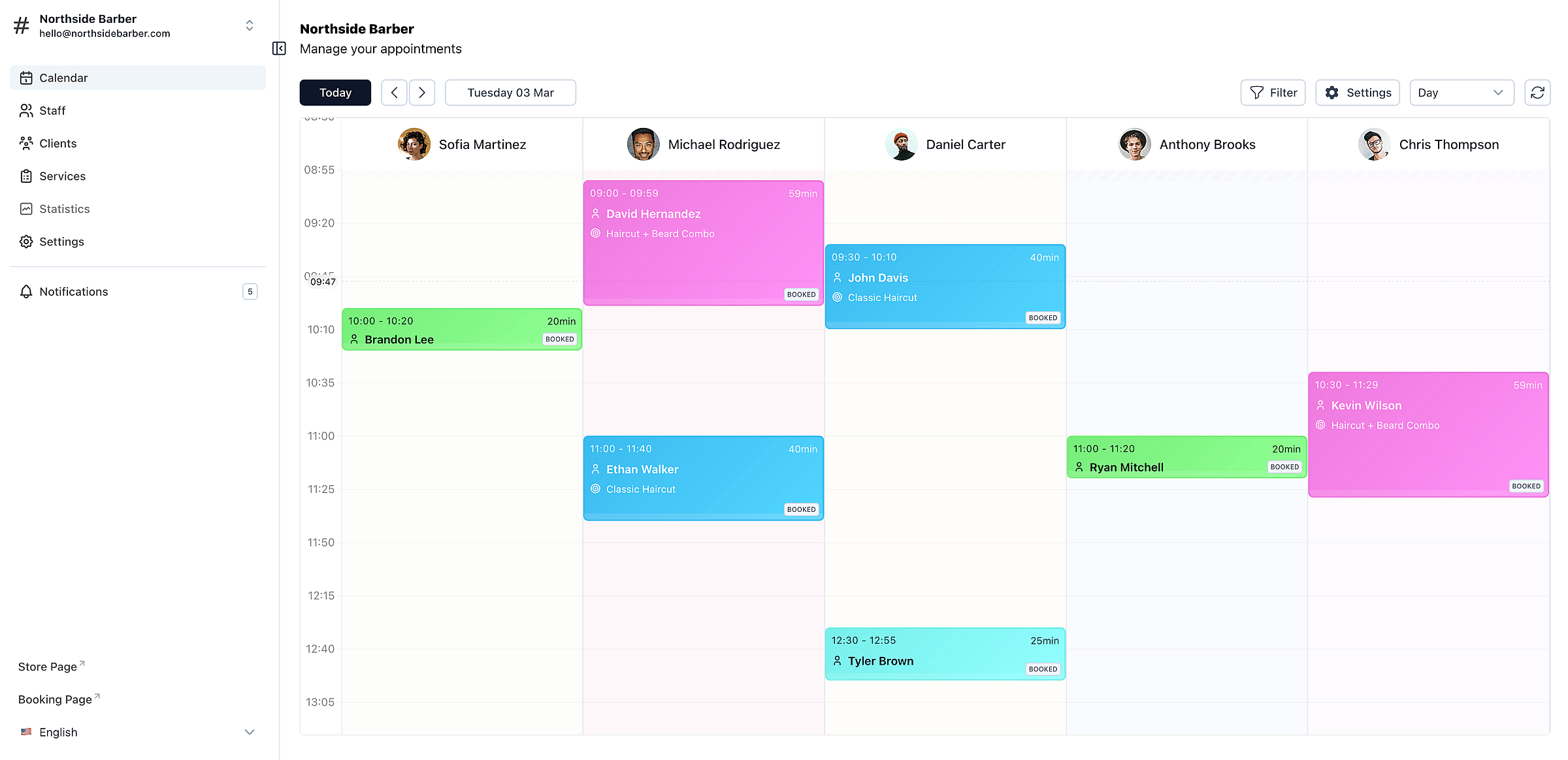Screen dimensions: 1568x760
Task: Open the Services section icon
Action: [x=26, y=176]
